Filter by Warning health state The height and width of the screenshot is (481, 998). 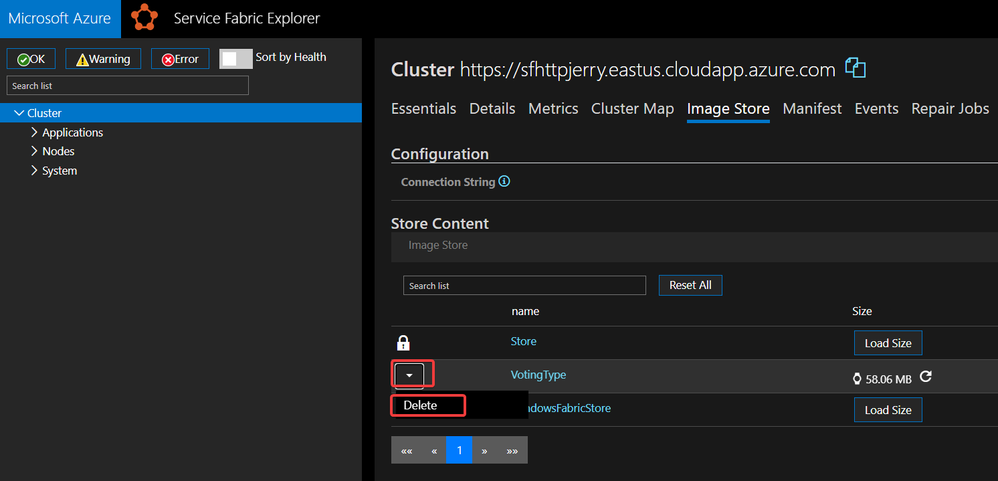(103, 59)
